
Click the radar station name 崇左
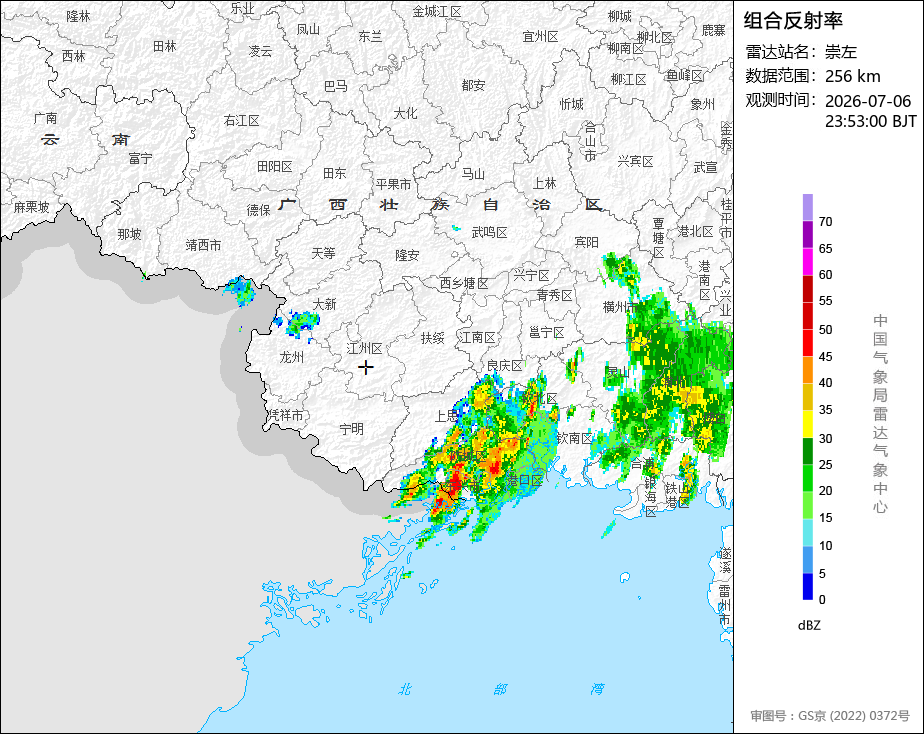pos(840,52)
